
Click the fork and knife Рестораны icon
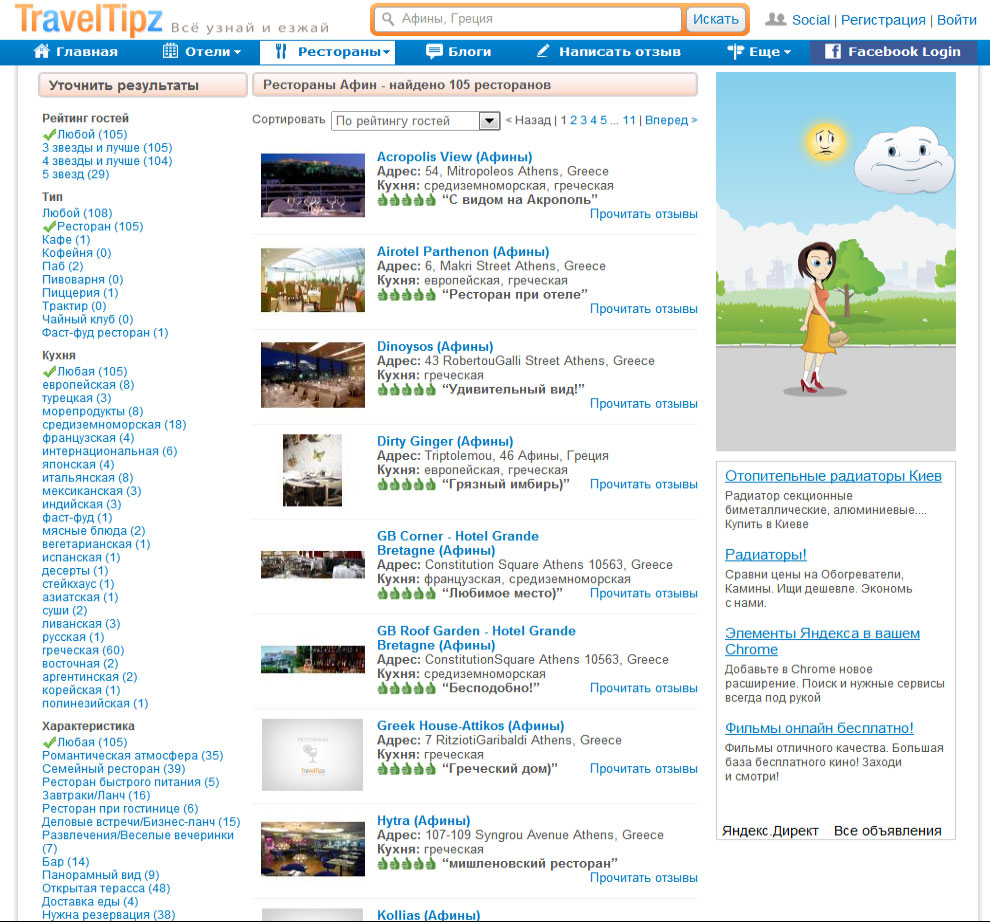click(281, 52)
